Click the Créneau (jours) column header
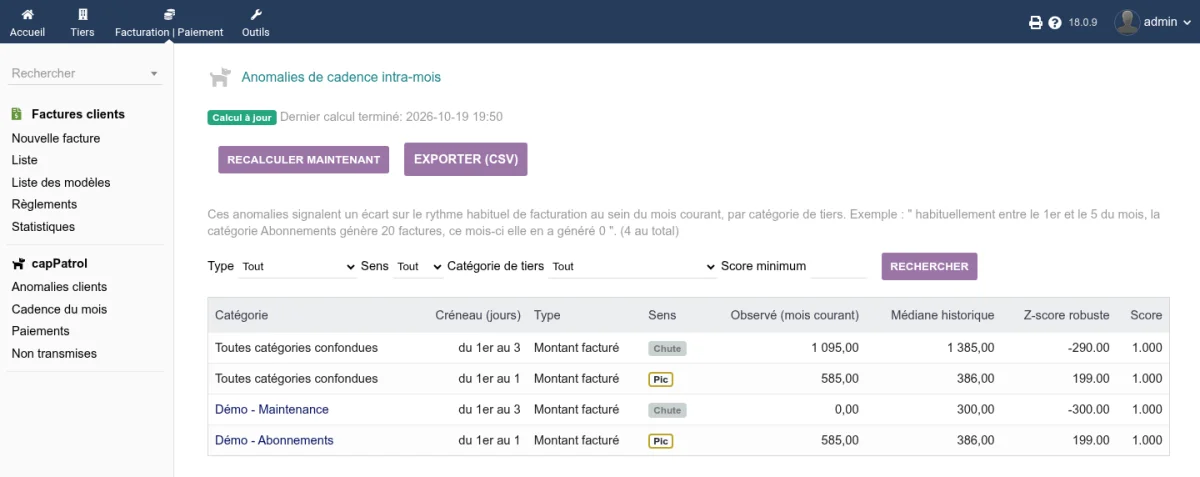1200x477 pixels. (x=478, y=315)
